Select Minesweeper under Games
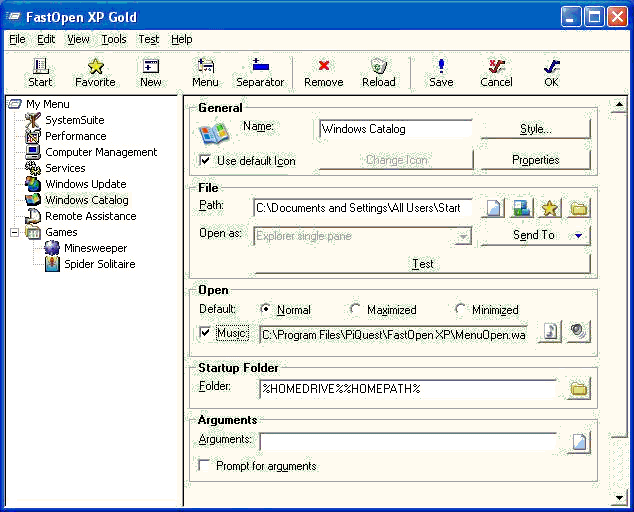Screen dimensions: 634x512 coord(95,248)
